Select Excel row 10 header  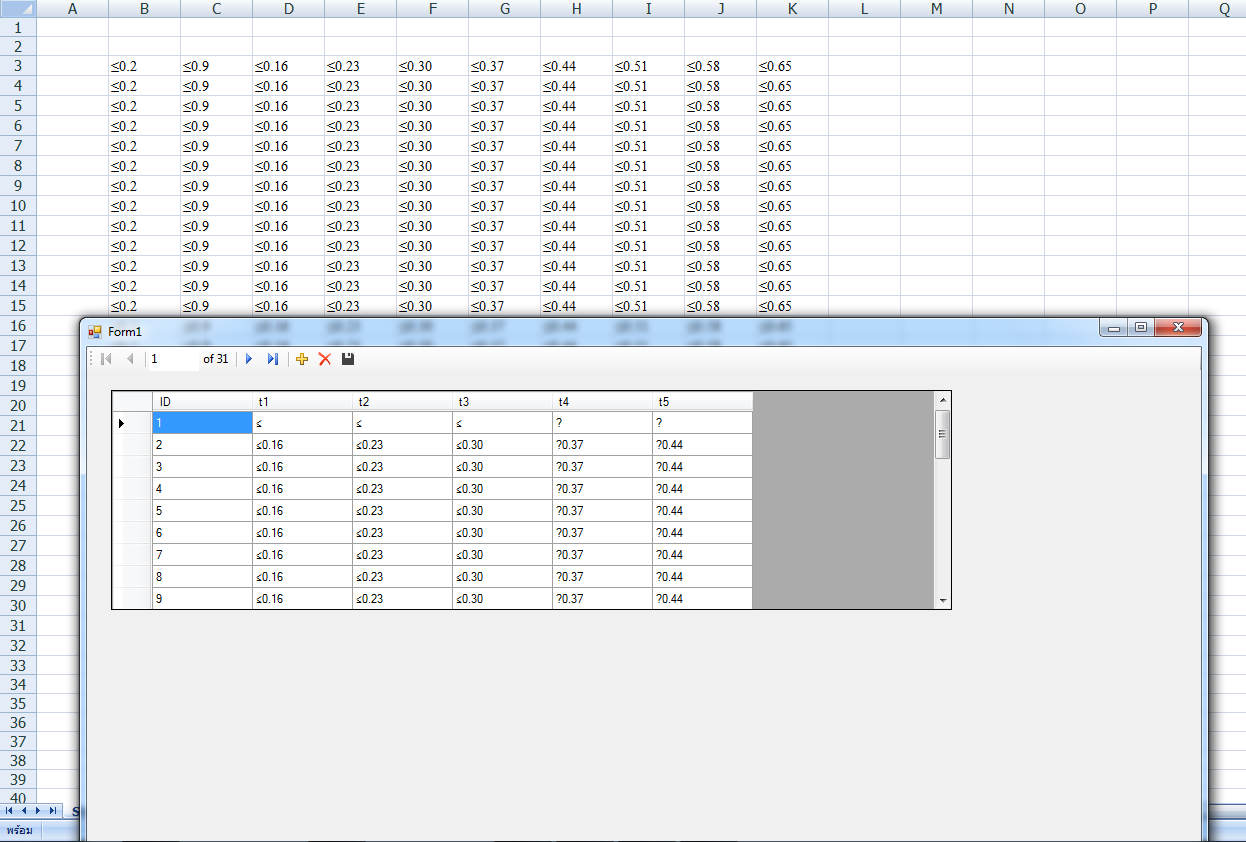pyautogui.click(x=18, y=206)
